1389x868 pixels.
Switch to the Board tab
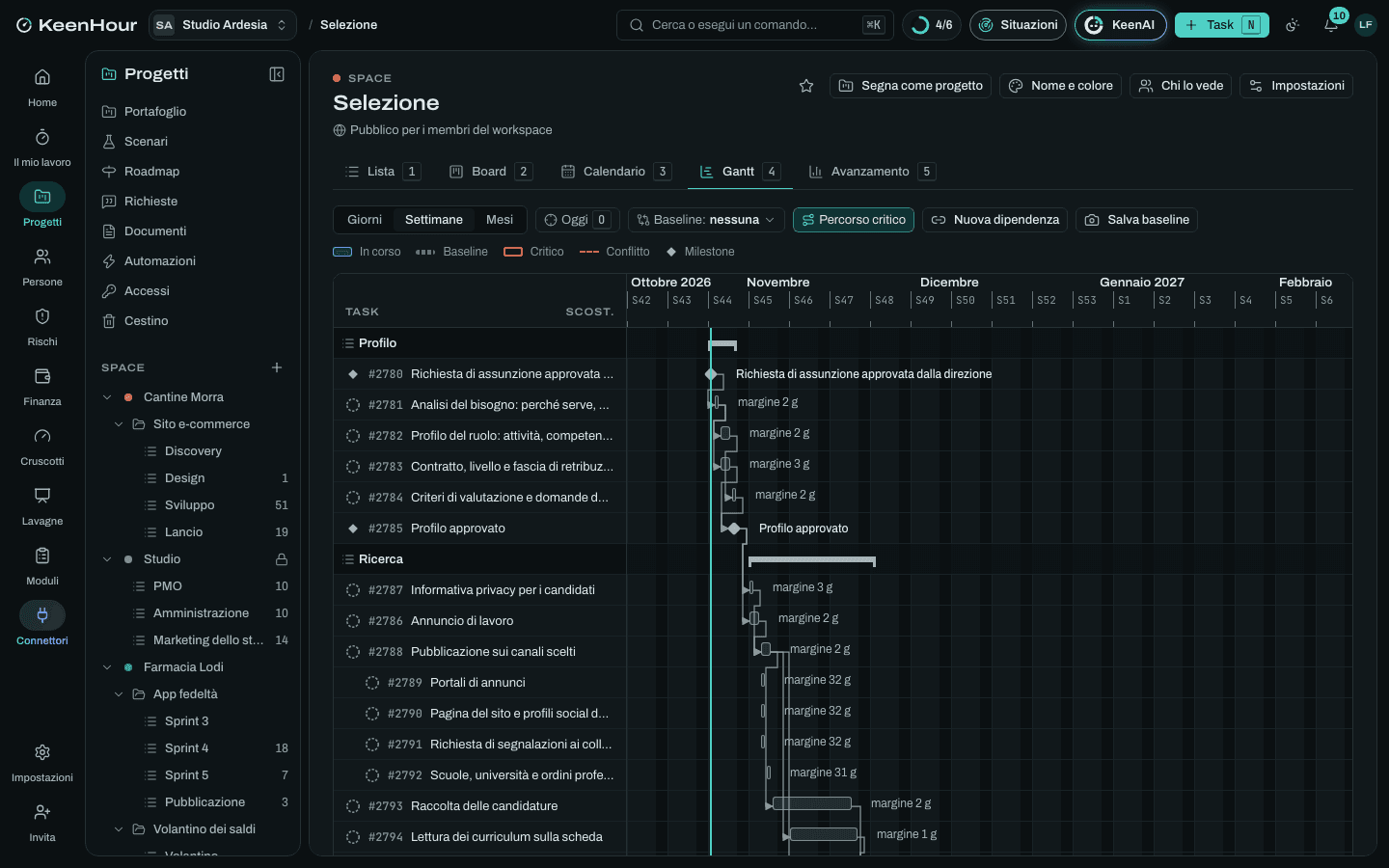[x=490, y=172]
